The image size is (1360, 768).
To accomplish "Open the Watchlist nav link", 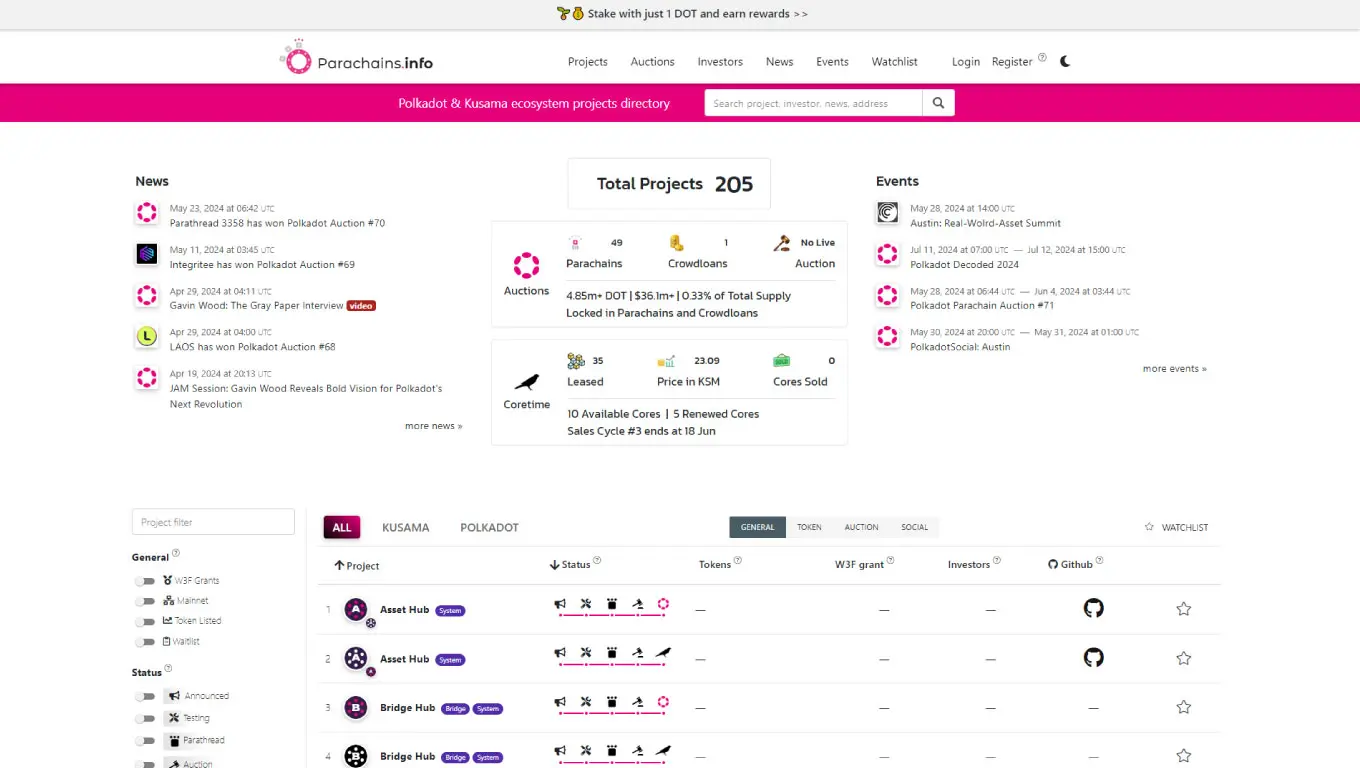I will point(894,62).
